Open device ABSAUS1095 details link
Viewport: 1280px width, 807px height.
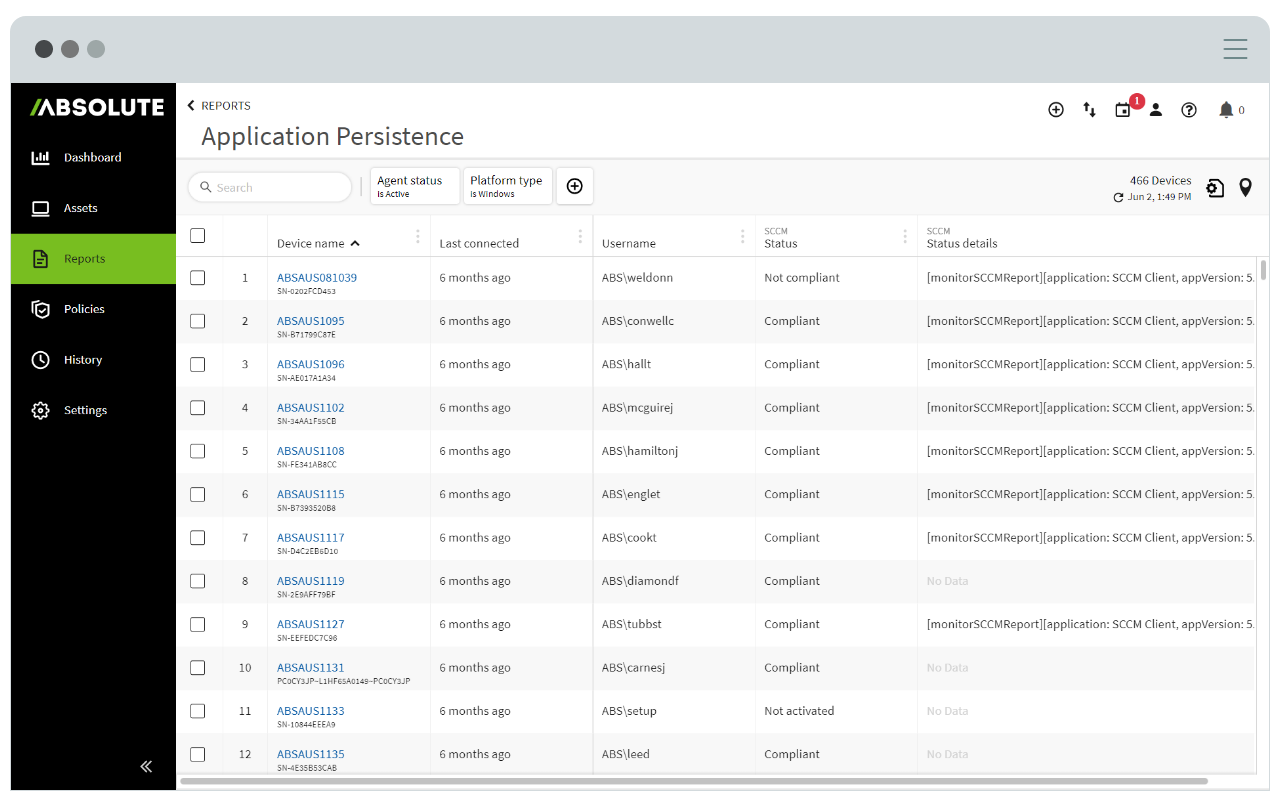click(x=310, y=321)
